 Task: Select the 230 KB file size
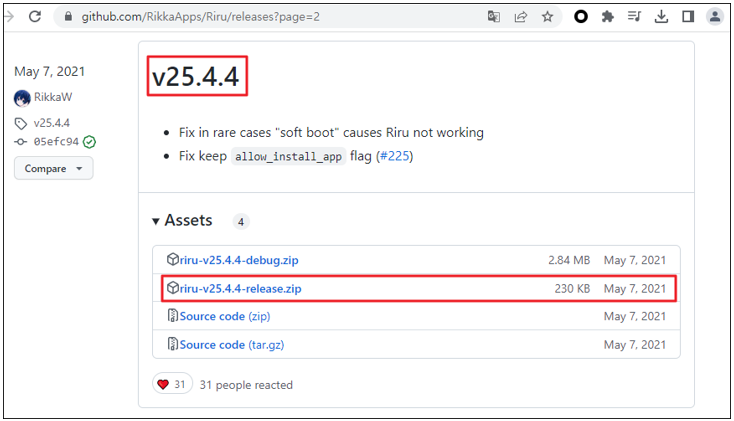[573, 288]
